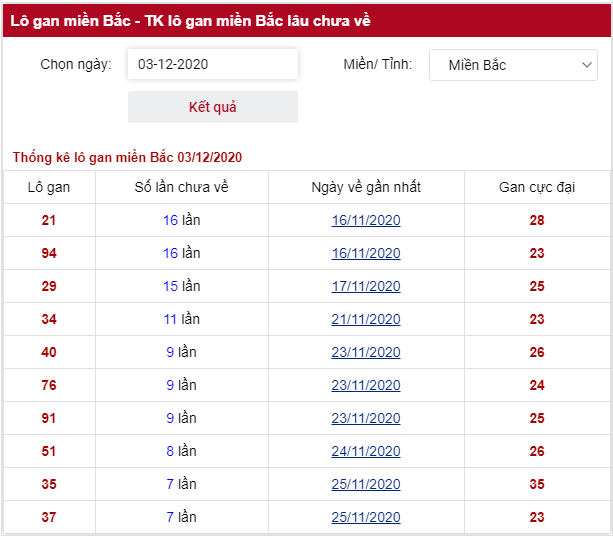The width and height of the screenshot is (613, 540).
Task: Click the Kết quả button
Action: click(213, 107)
